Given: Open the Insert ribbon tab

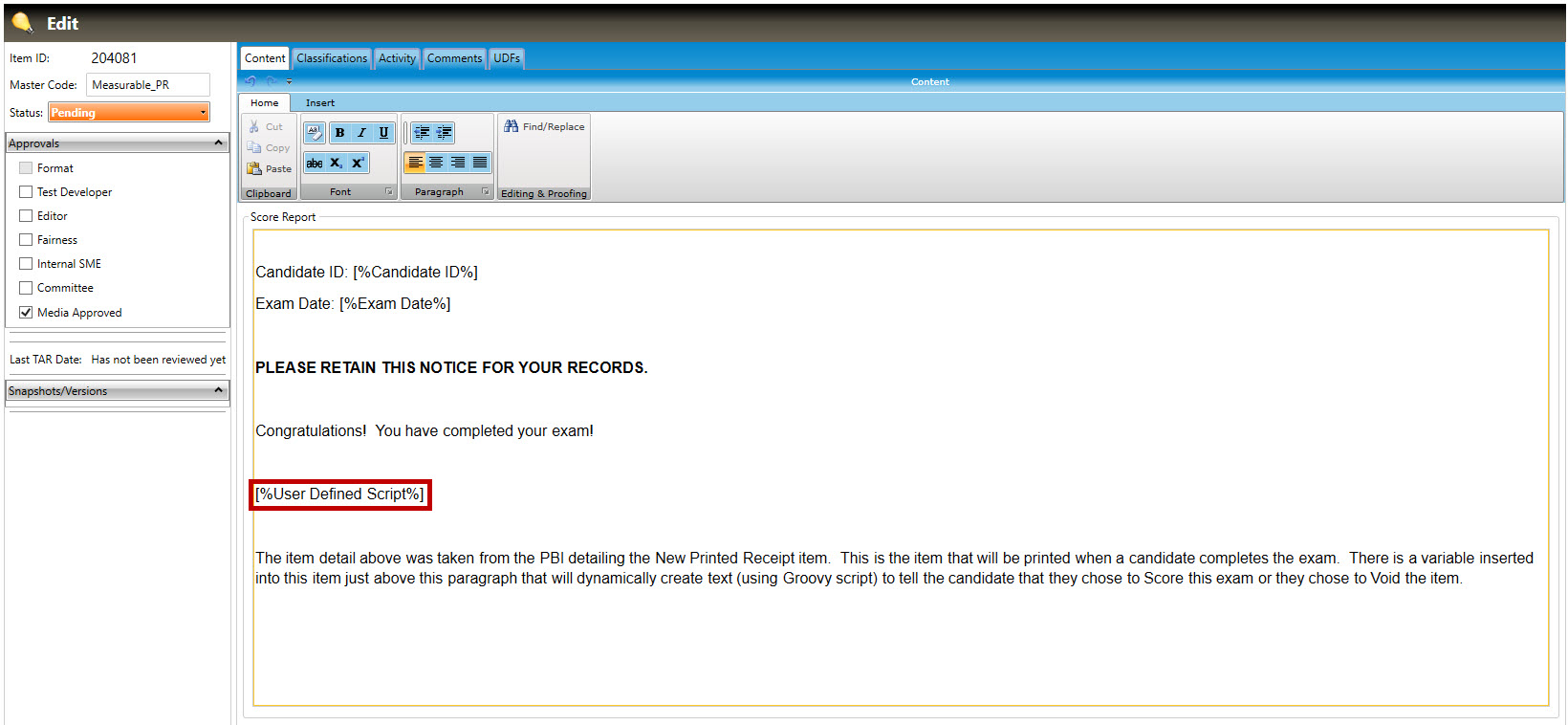Looking at the screenshot, I should pyautogui.click(x=320, y=103).
